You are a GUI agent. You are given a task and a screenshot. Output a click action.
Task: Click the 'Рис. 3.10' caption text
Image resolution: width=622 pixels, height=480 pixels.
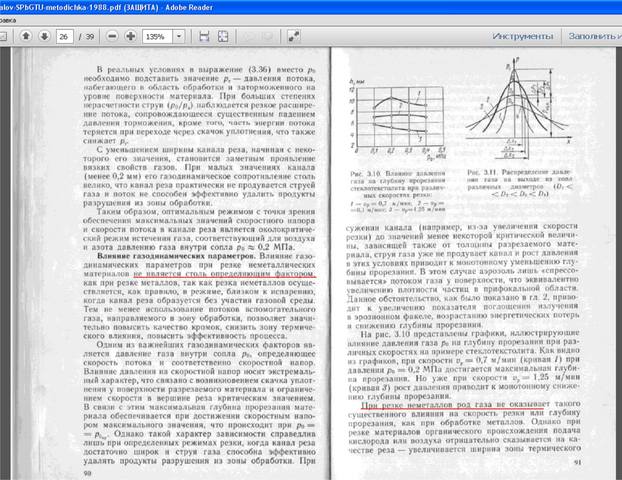(x=397, y=191)
